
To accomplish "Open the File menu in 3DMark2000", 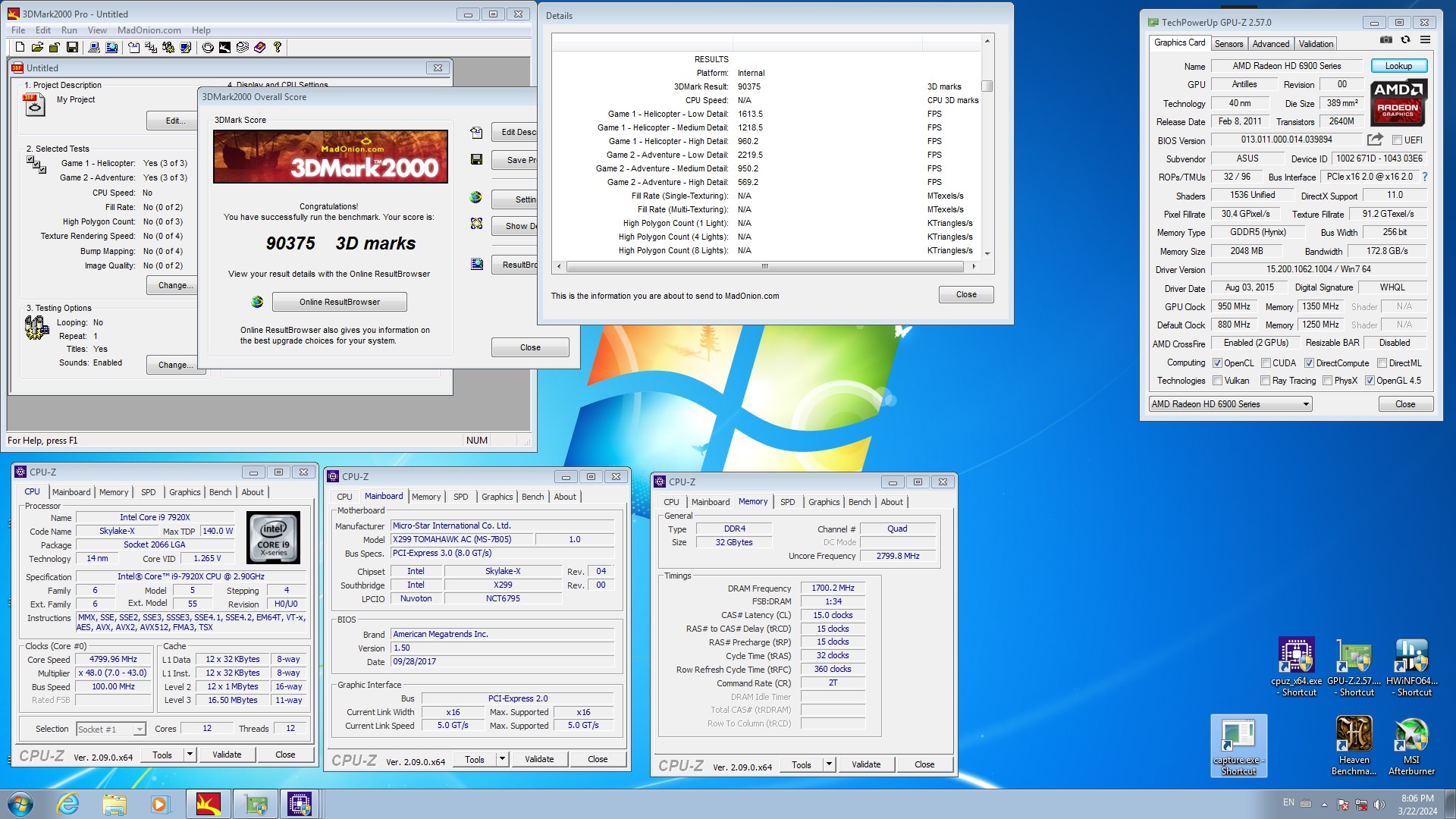I will click(x=18, y=30).
